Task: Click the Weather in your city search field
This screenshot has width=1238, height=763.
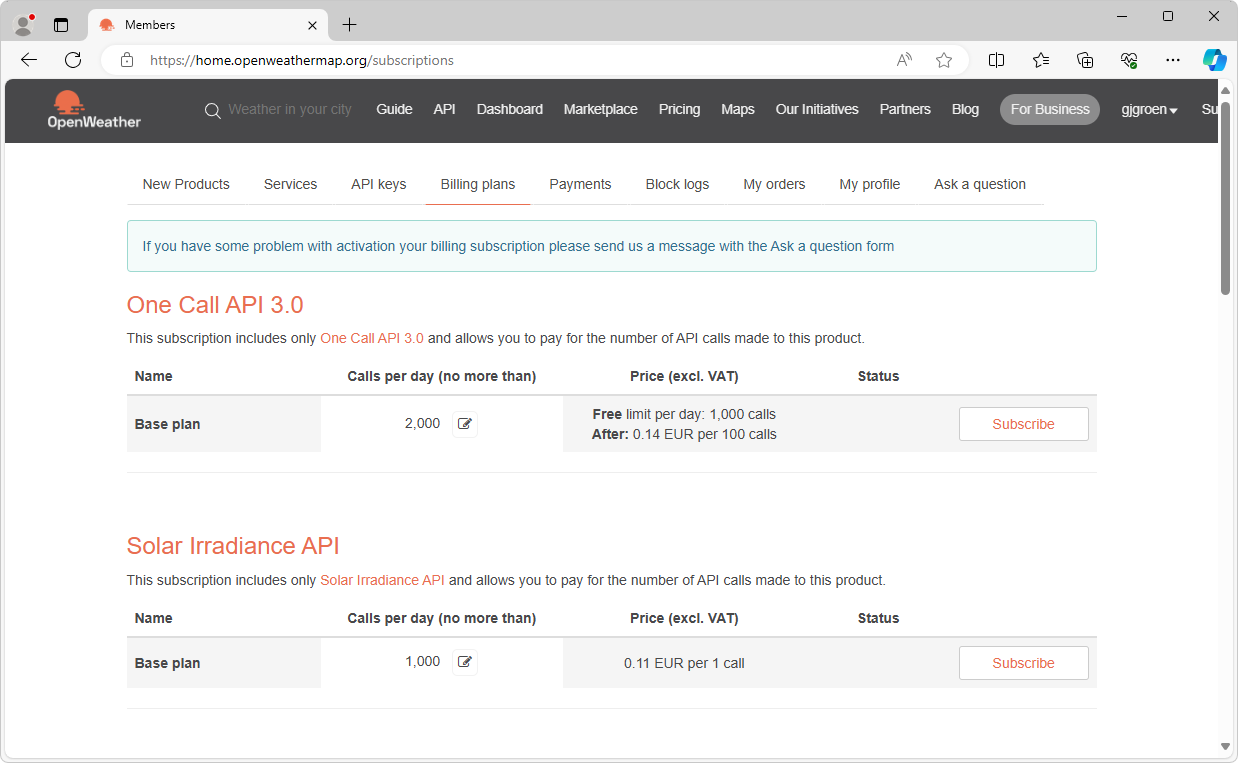Action: click(290, 110)
